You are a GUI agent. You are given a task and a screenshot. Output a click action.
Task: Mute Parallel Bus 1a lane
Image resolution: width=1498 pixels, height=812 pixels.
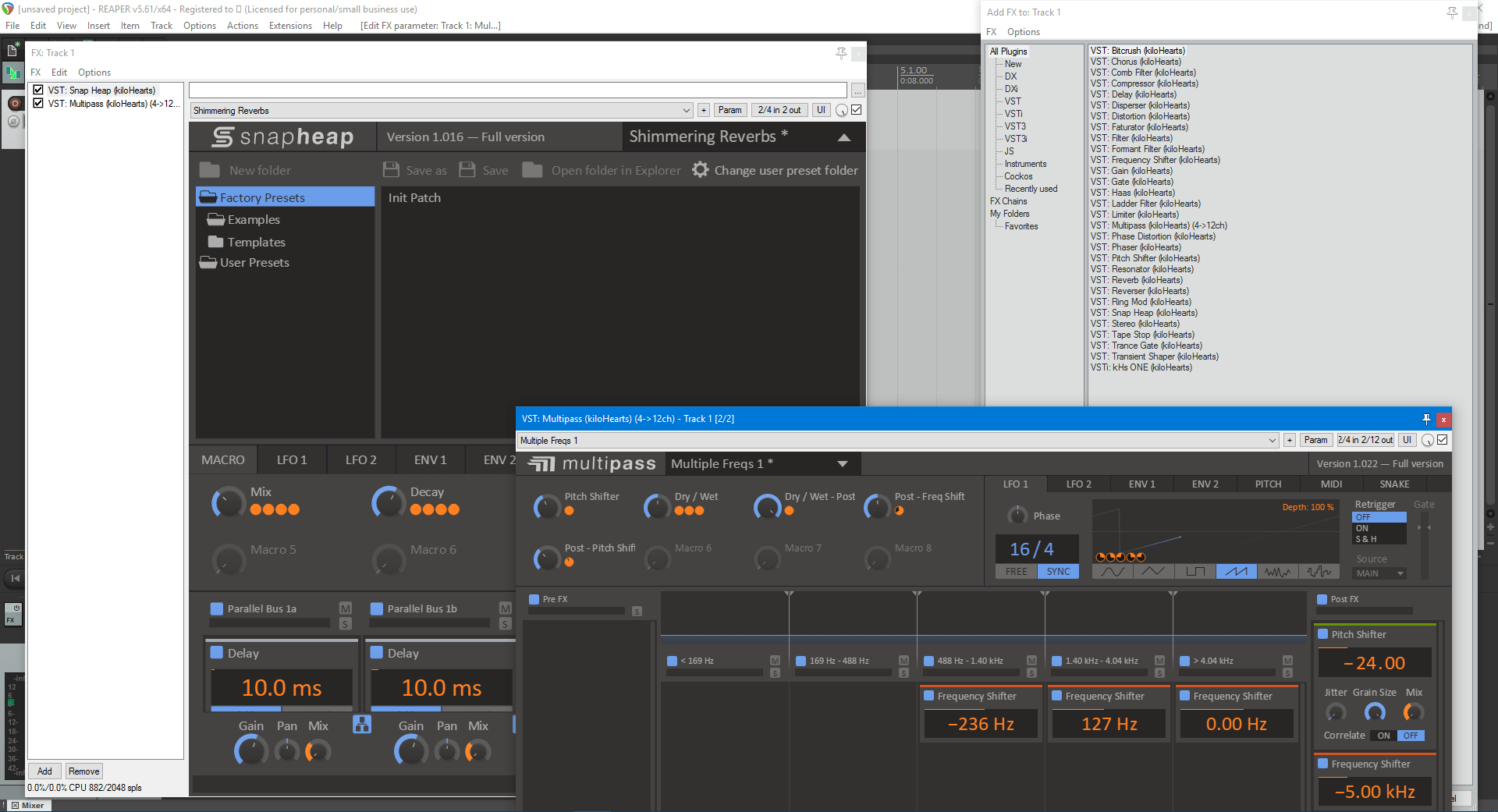[346, 608]
